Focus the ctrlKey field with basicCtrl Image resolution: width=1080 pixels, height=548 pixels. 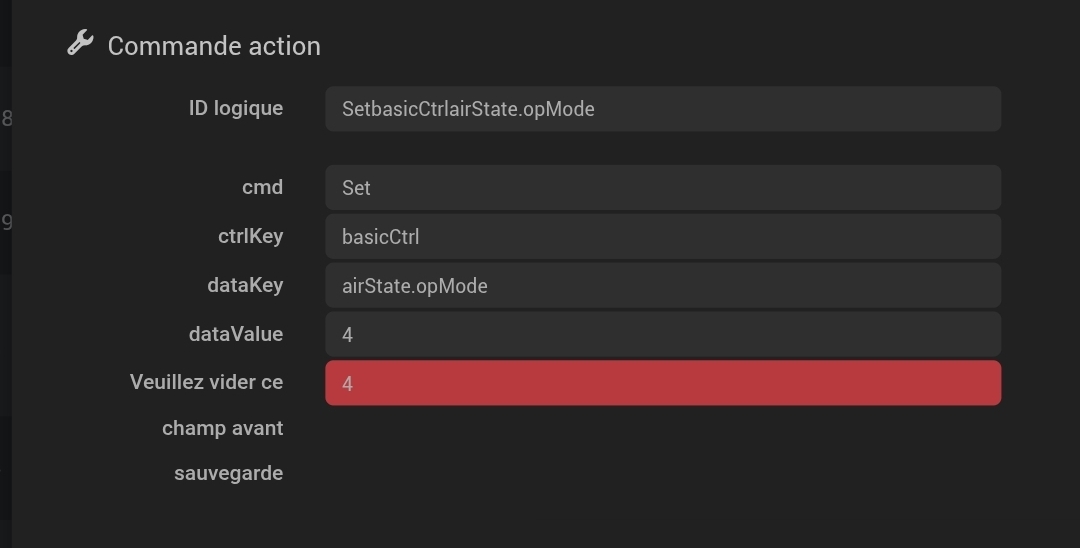click(x=663, y=236)
